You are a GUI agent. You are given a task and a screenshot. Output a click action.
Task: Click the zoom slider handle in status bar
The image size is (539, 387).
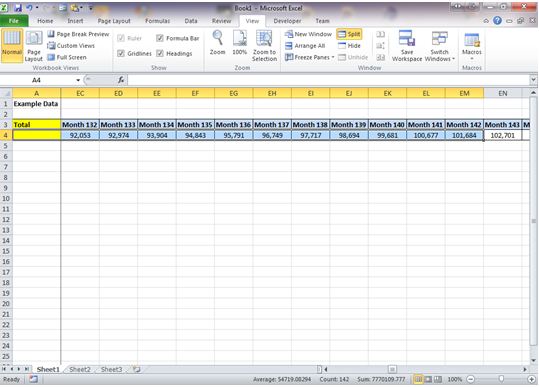(x=501, y=379)
